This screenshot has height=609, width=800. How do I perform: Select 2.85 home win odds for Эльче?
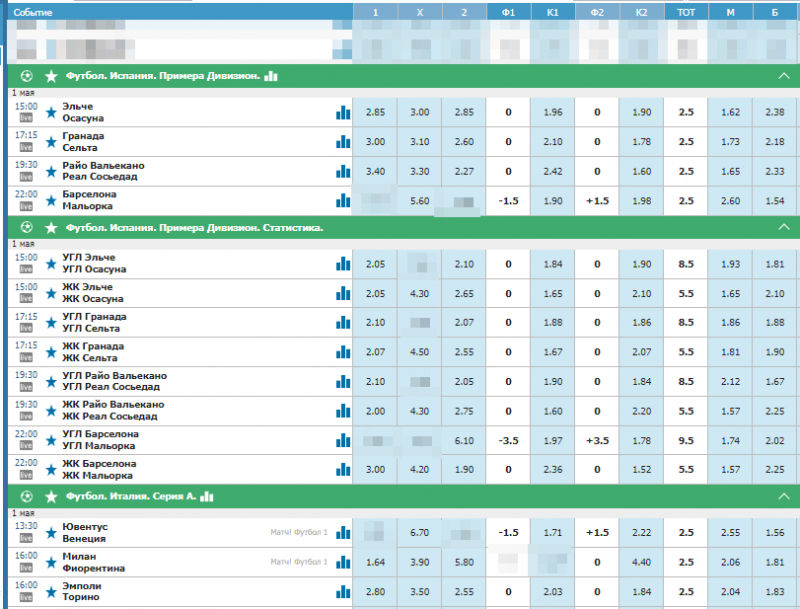[375, 112]
